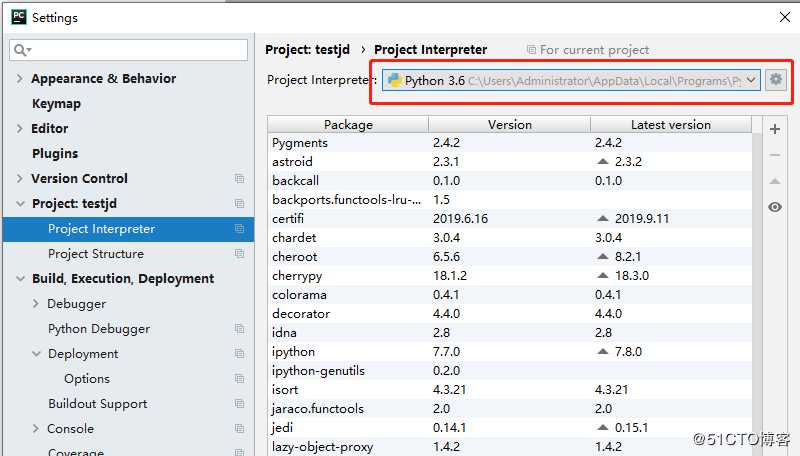This screenshot has height=456, width=800.
Task: Click the minus icon to uninstall package
Action: coord(774,155)
